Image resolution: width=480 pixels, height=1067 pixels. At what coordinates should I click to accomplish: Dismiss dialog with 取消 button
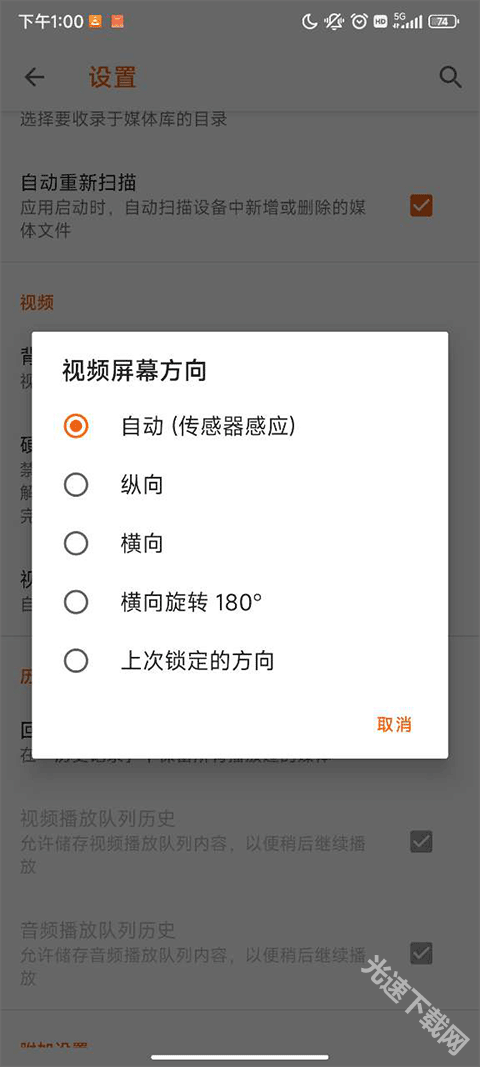pyautogui.click(x=394, y=724)
